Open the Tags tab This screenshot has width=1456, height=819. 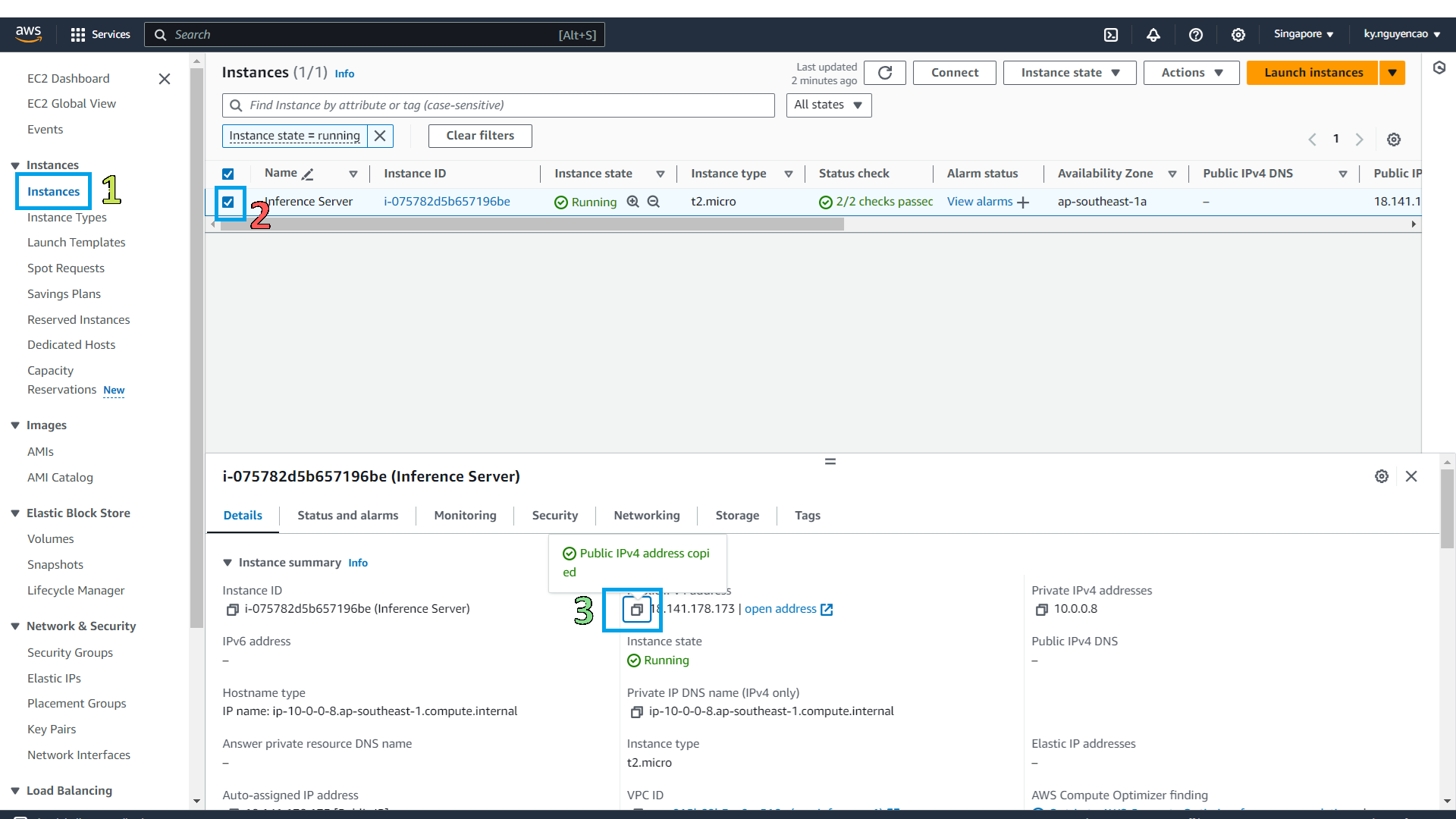point(807,516)
